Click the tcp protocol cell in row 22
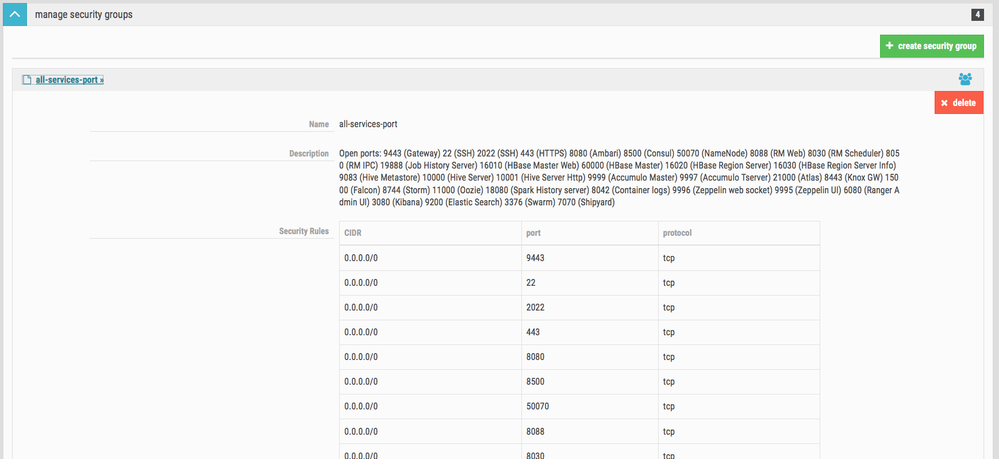This screenshot has height=459, width=999. [739, 283]
